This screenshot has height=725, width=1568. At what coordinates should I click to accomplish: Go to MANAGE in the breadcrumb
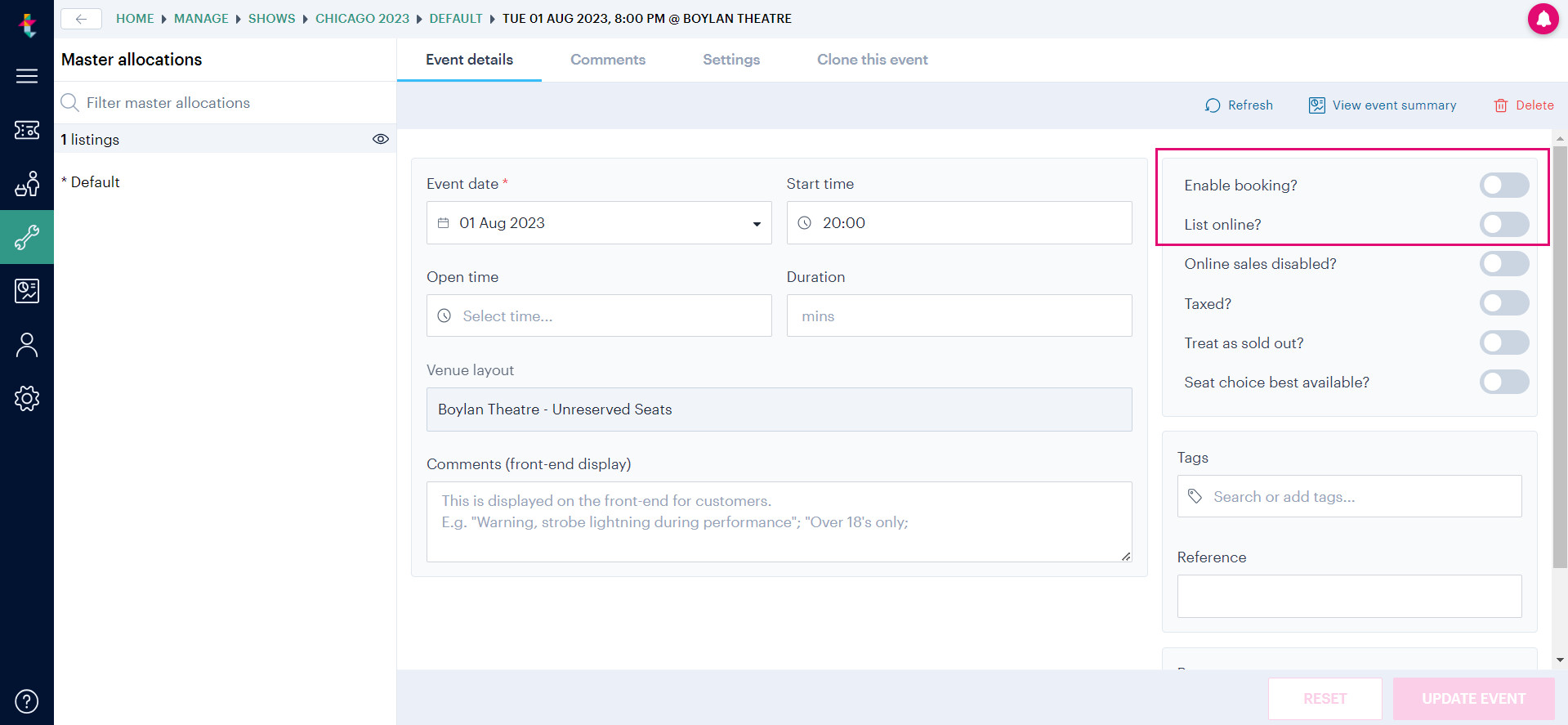201,19
